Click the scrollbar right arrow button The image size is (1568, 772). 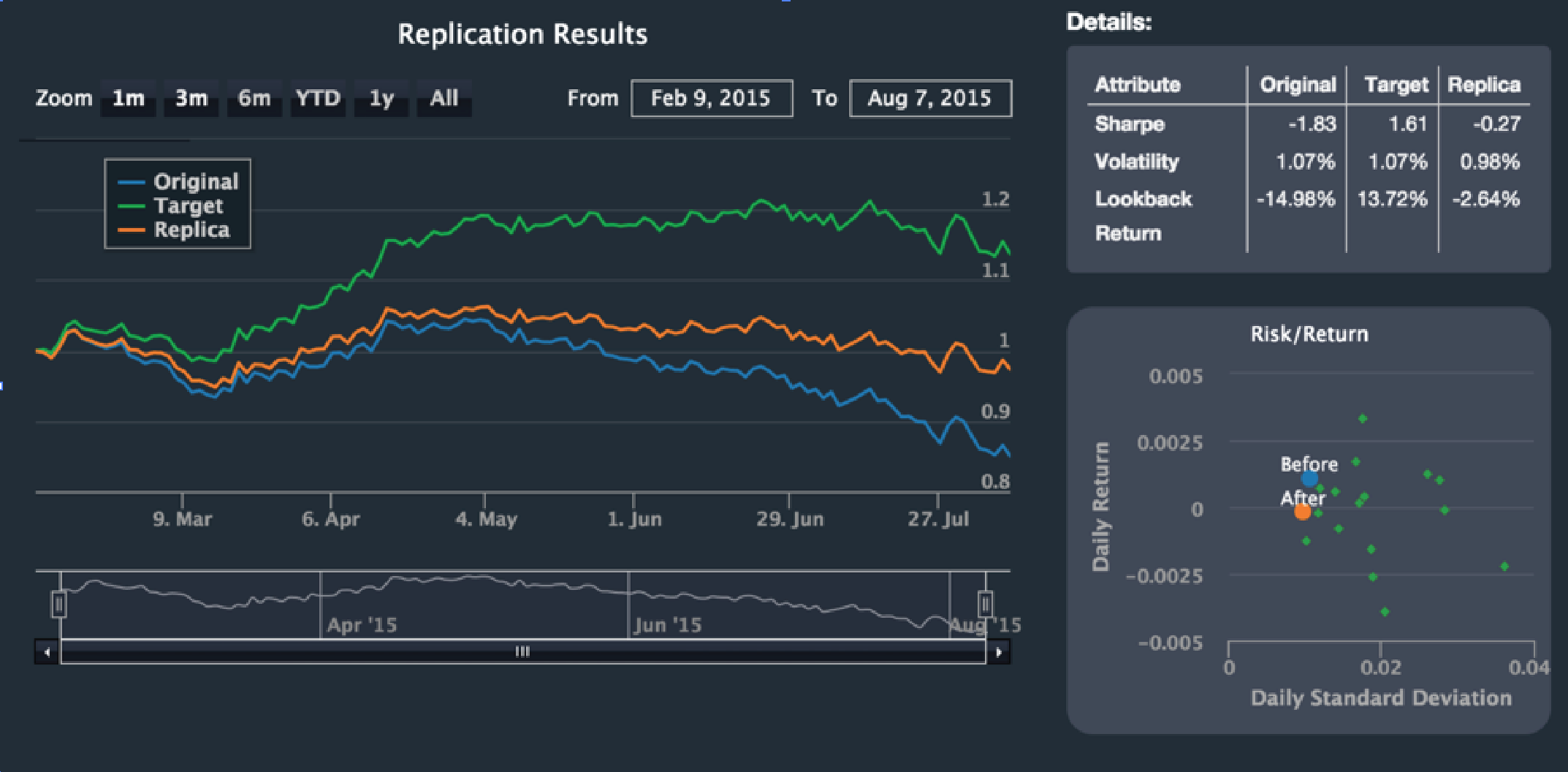998,651
